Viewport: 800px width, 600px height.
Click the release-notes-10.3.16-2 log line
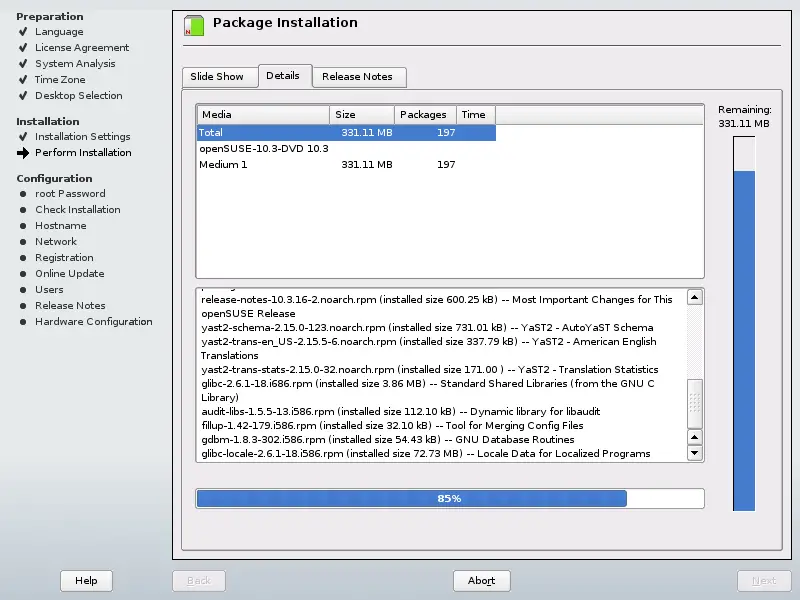pyautogui.click(x=437, y=307)
